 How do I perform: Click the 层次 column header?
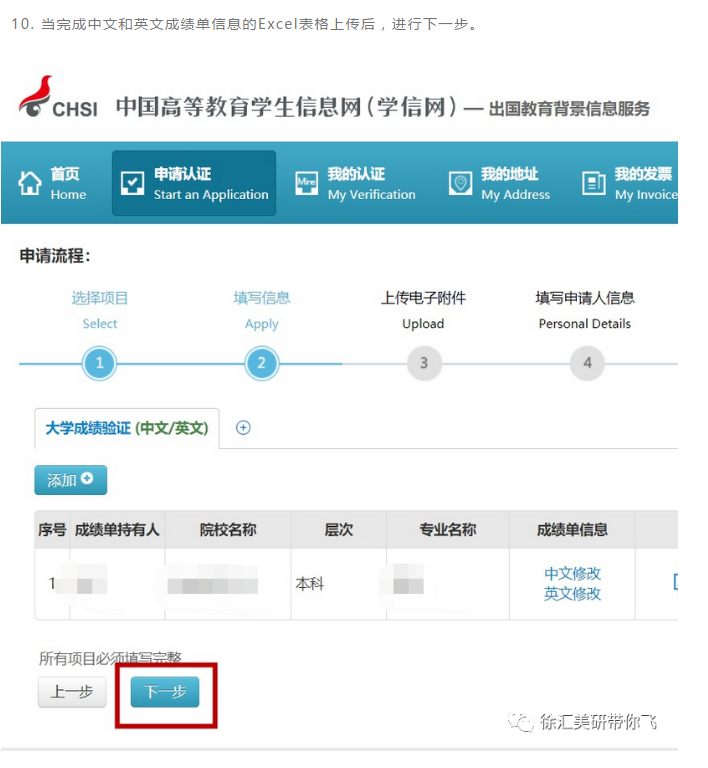pos(338,529)
